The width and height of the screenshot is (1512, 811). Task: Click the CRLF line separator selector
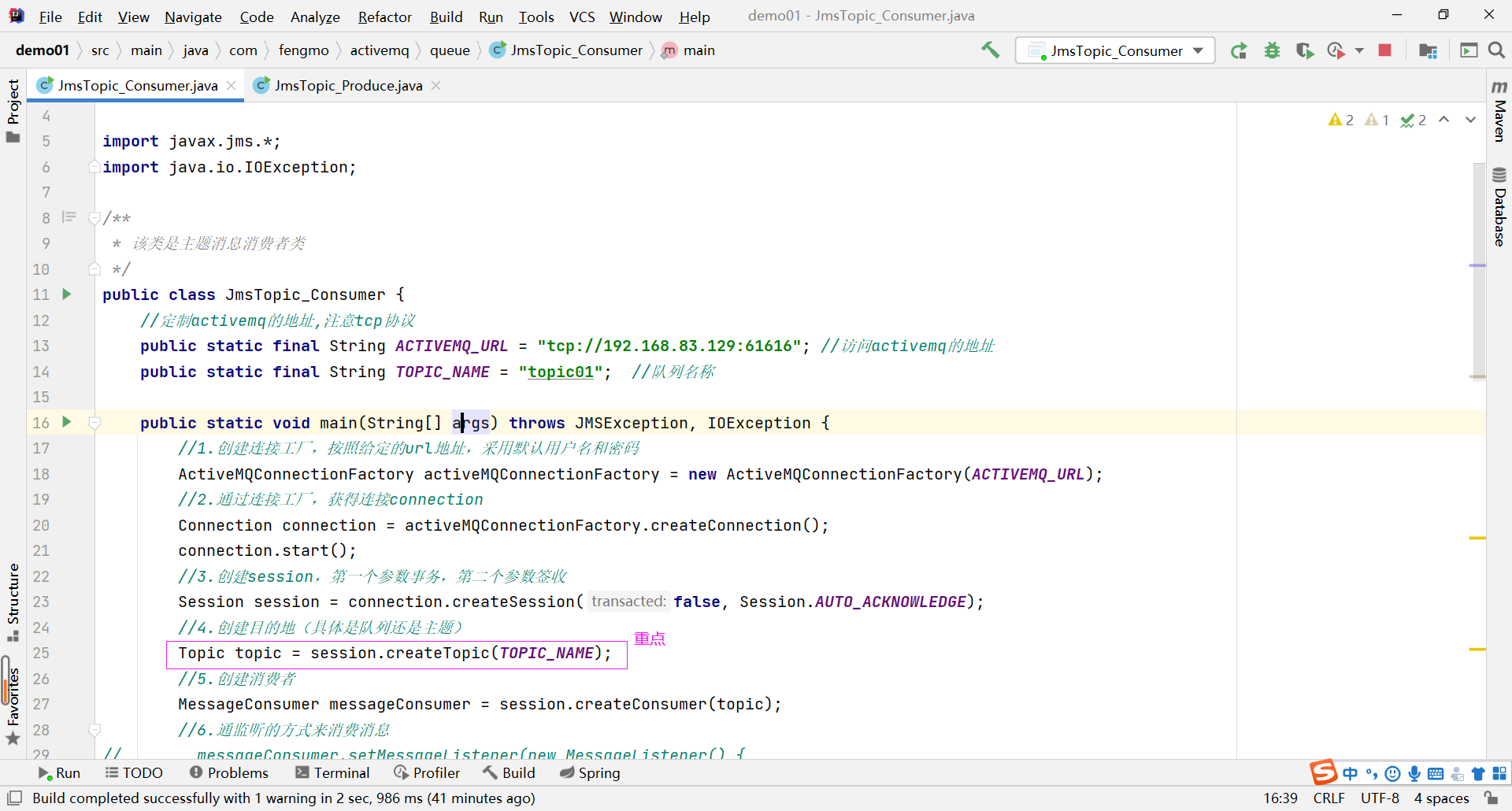tap(1329, 798)
